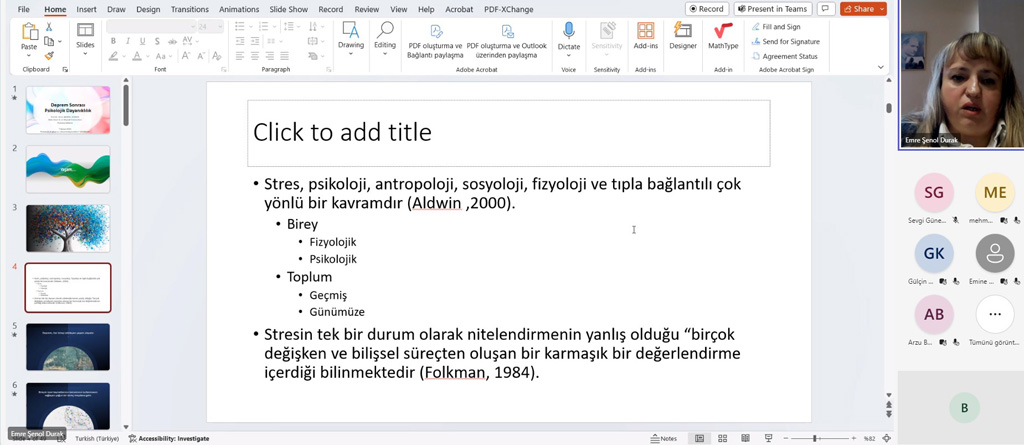1024x445 pixels.
Task: Toggle the Notes pane
Action: click(x=664, y=438)
